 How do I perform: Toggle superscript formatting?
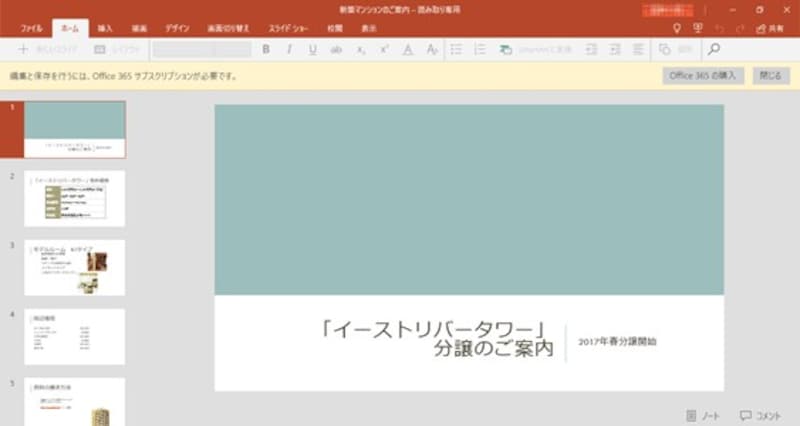click(x=384, y=49)
